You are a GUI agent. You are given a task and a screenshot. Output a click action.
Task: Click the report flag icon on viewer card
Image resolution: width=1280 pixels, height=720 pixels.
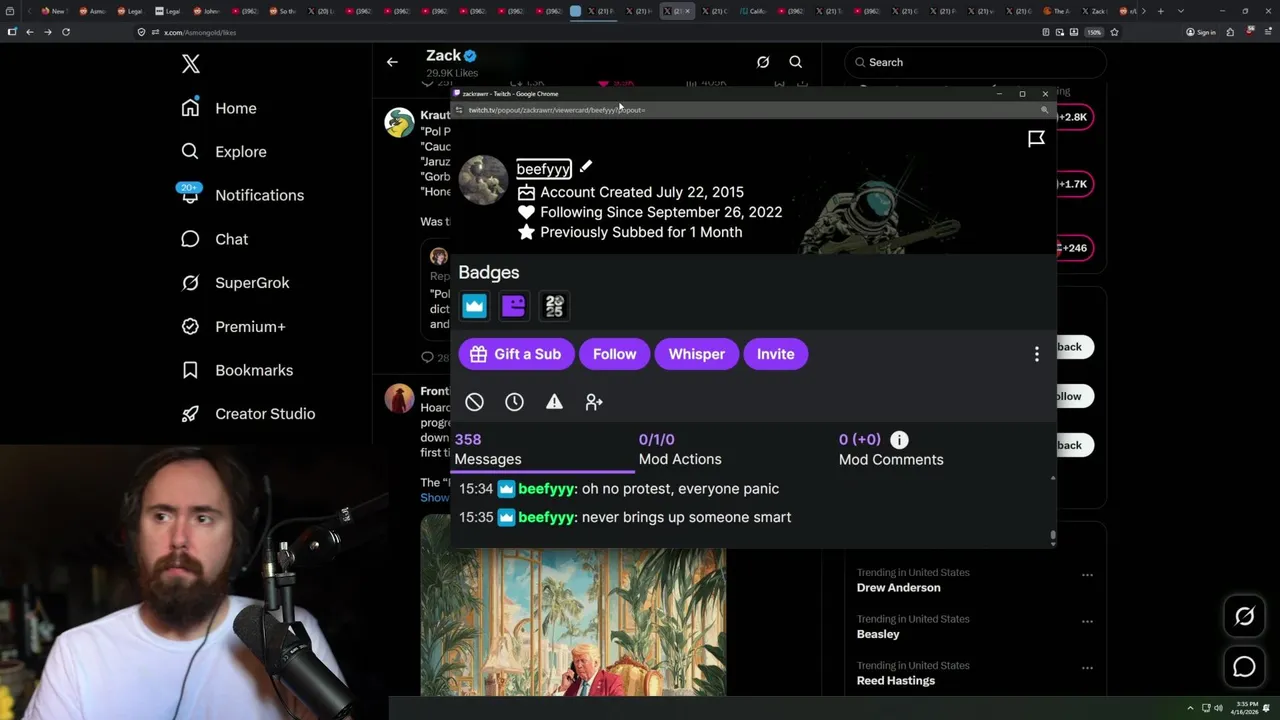[x=1036, y=139]
